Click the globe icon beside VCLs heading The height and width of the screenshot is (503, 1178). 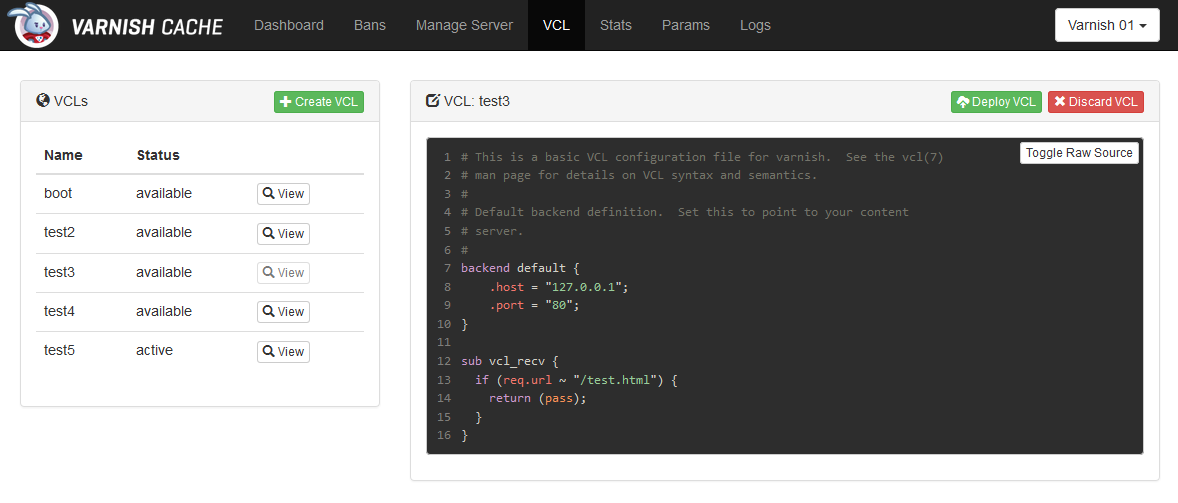42,101
